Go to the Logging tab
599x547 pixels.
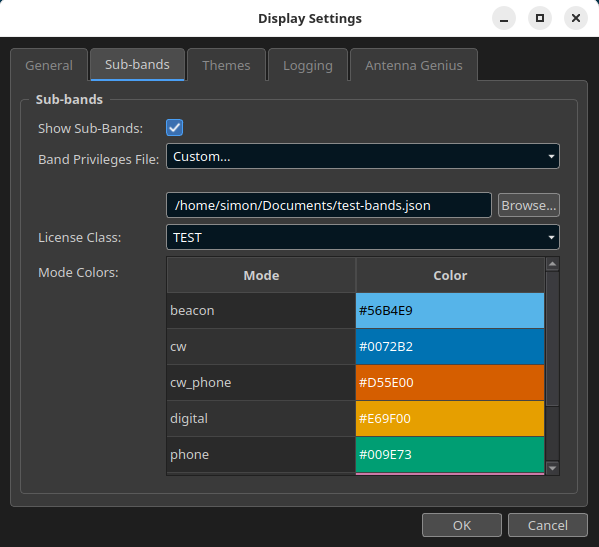point(308,65)
